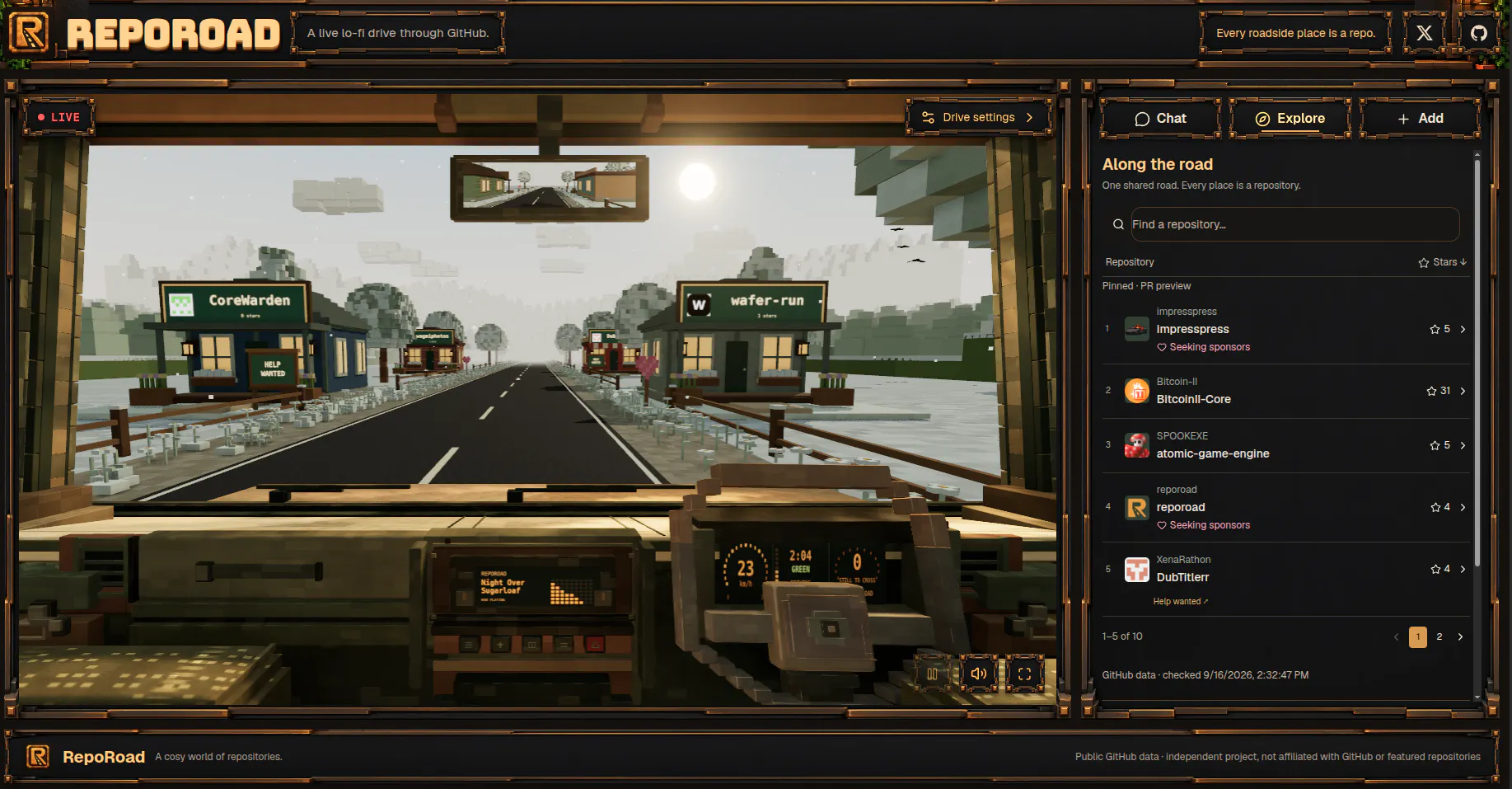This screenshot has width=1512, height=789.
Task: Open the GitHub icon in header
Action: 1479,33
